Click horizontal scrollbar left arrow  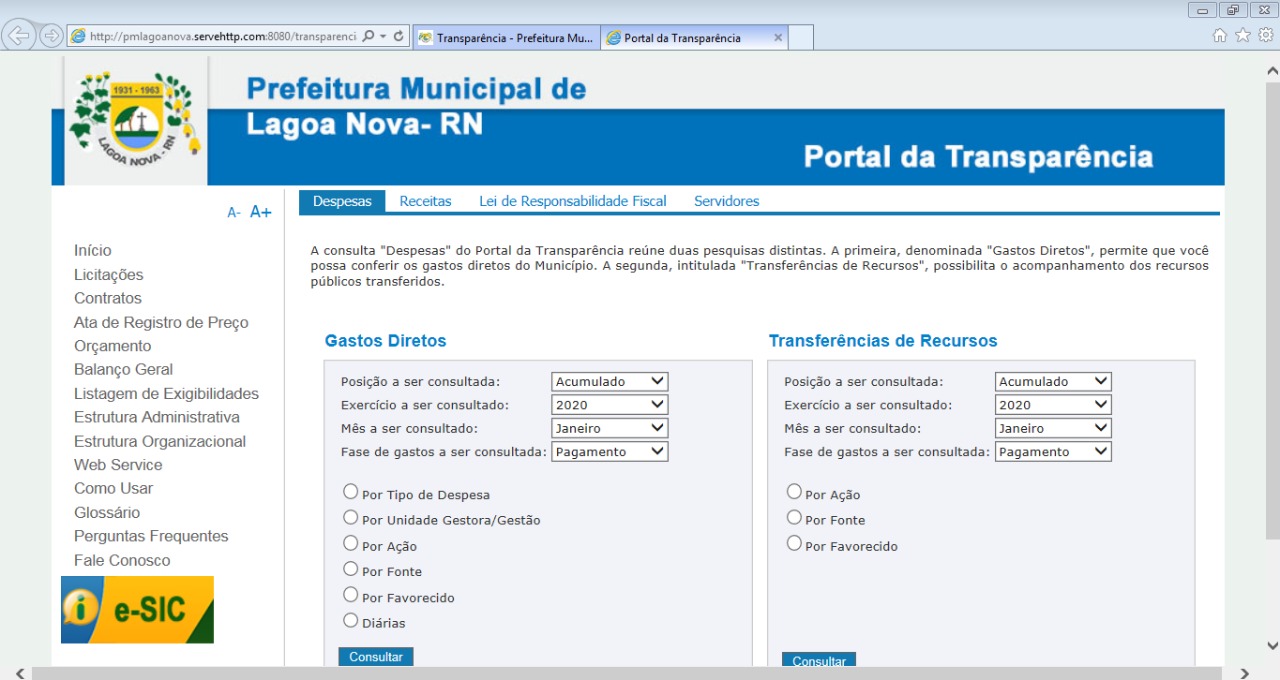19,673
